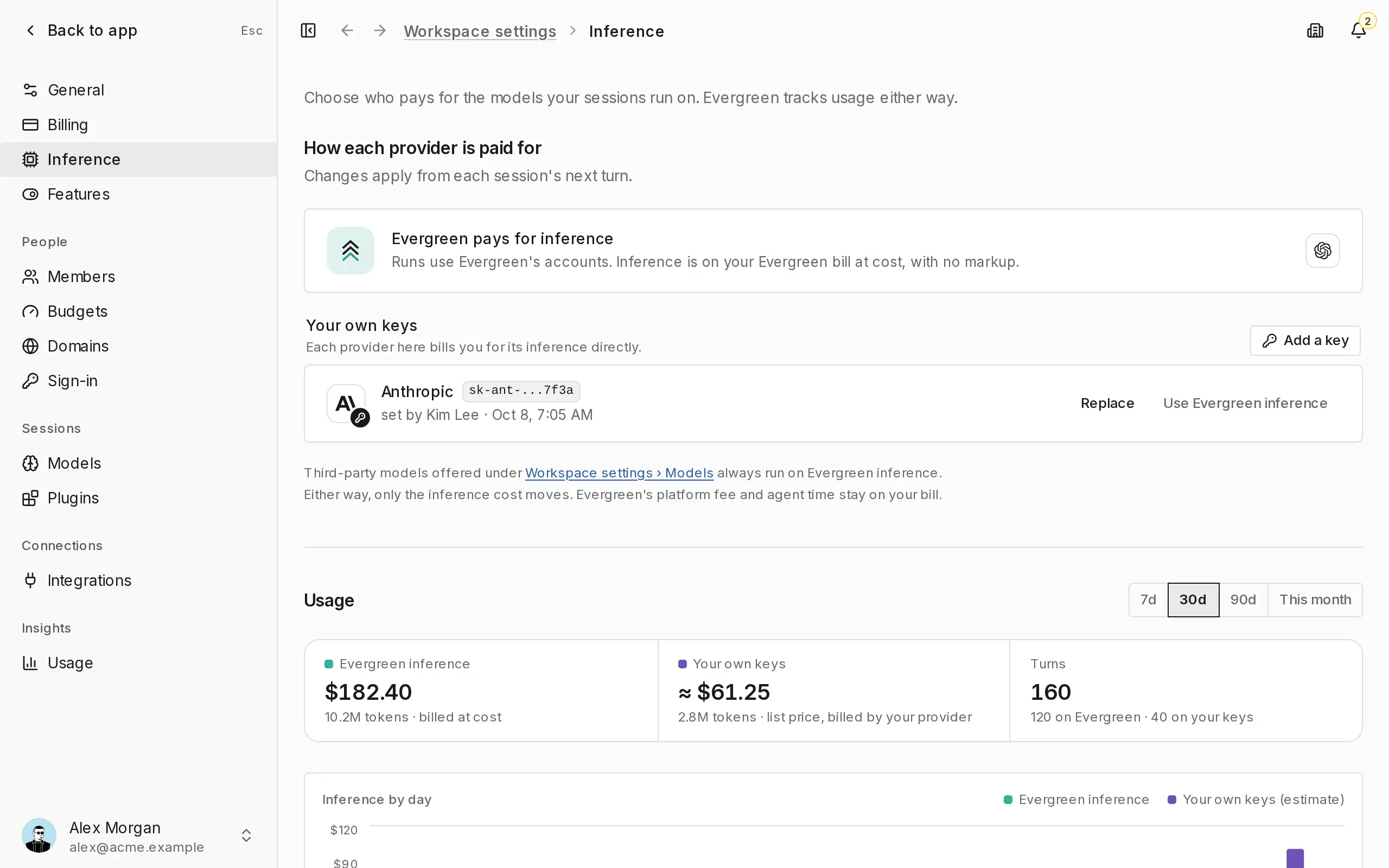This screenshot has width=1389, height=868.
Task: Open notifications bell
Action: pos(1358,30)
